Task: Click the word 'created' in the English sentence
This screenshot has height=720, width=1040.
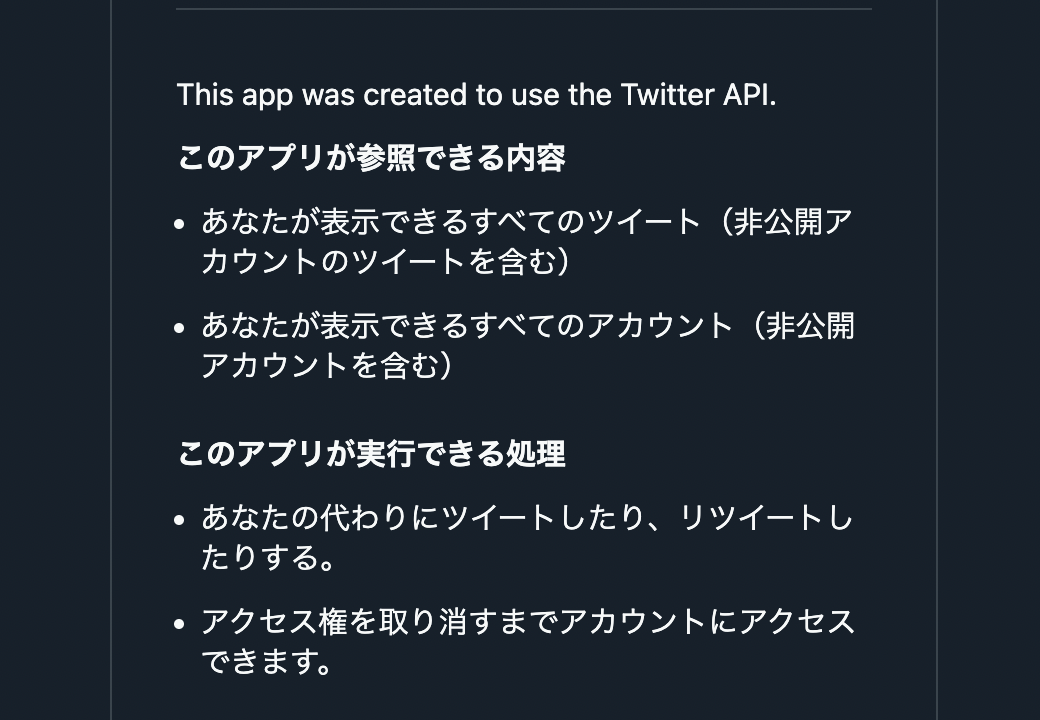Action: [415, 95]
